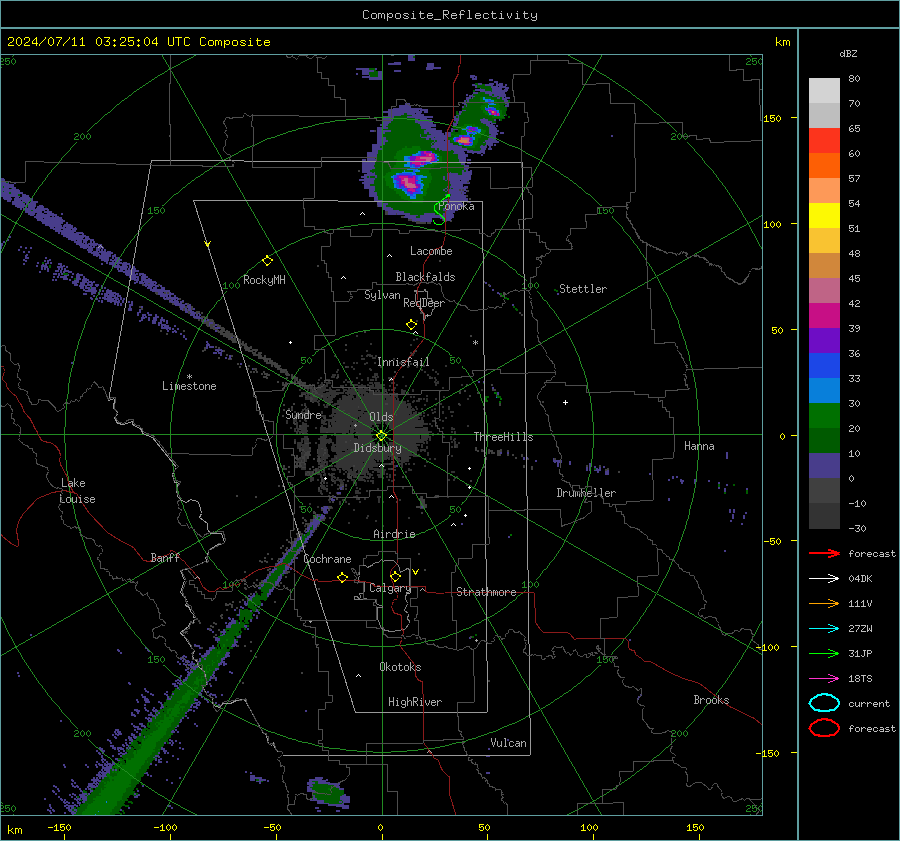The height and width of the screenshot is (841, 900).
Task: Click the Innisfail town label
Action: [x=403, y=362]
